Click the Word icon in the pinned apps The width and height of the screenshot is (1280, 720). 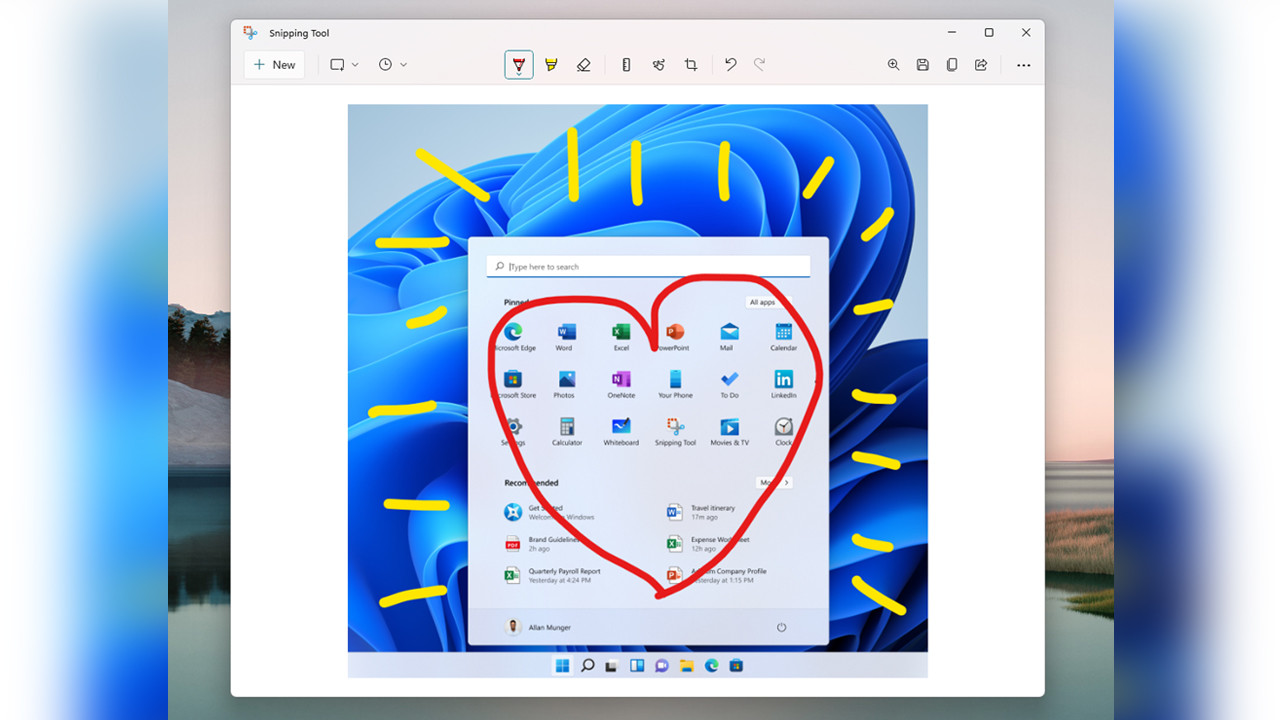tap(564, 330)
